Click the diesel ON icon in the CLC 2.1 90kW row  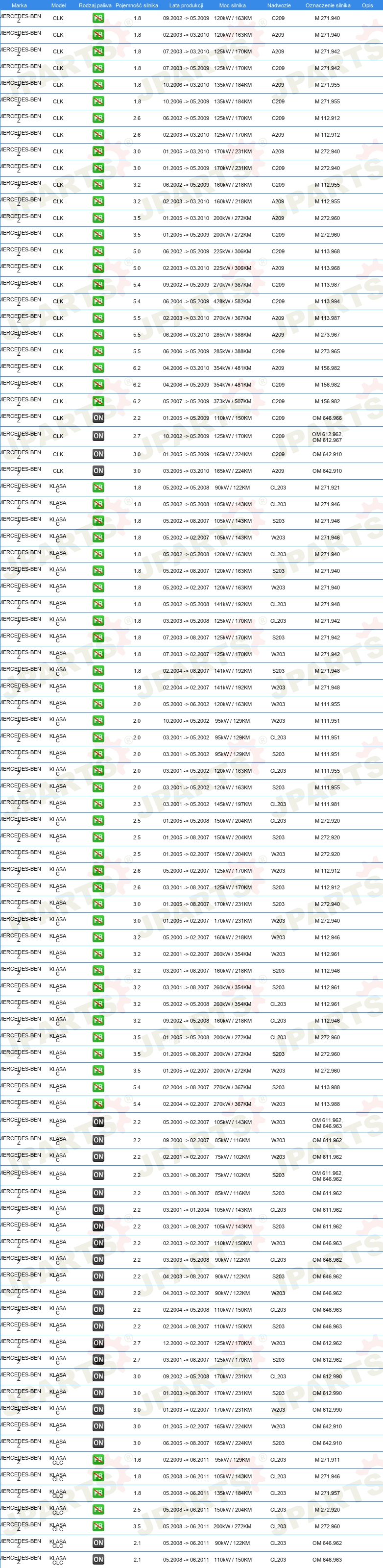(98, 1543)
